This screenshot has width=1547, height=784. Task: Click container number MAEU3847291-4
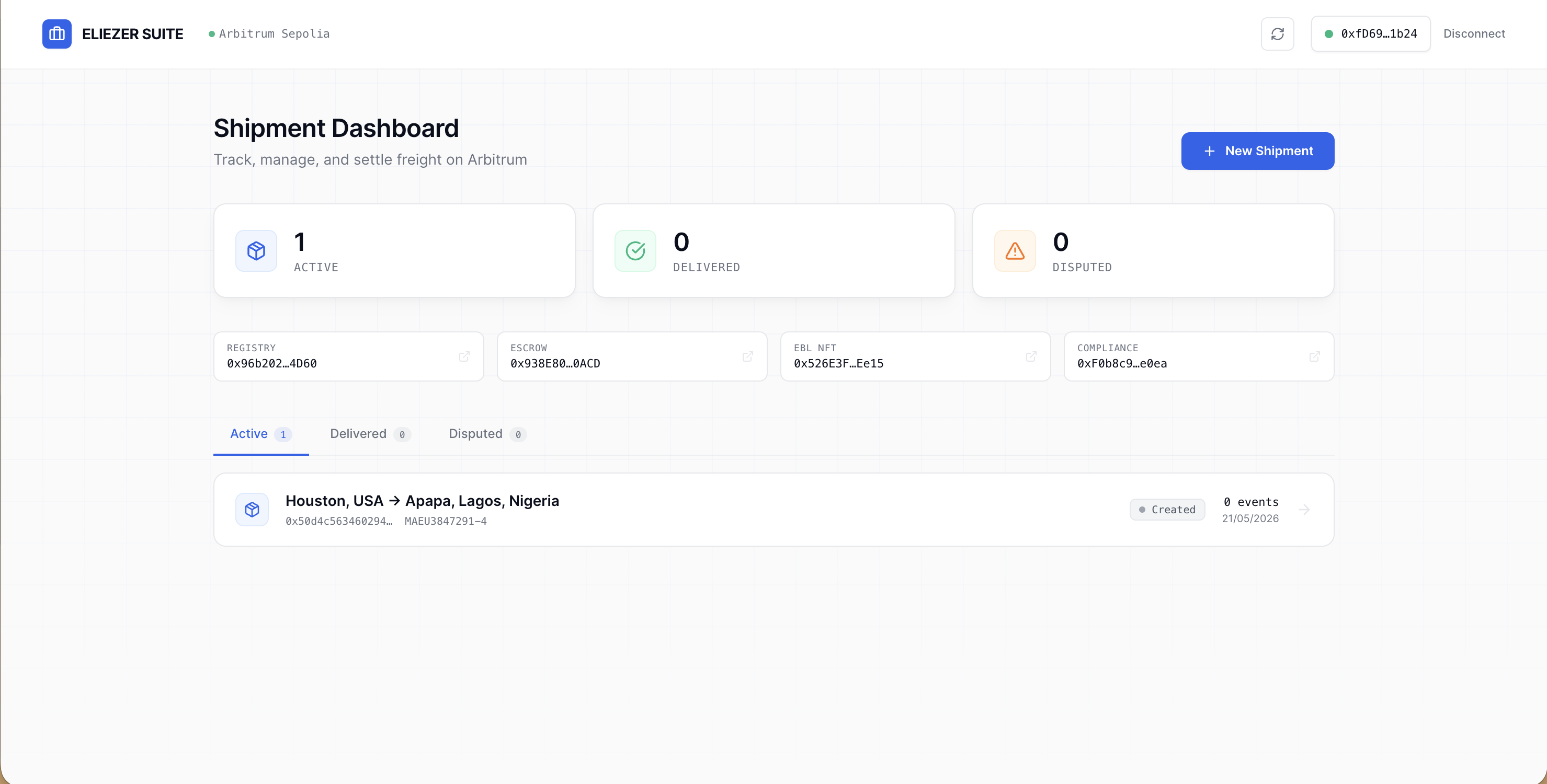coord(446,521)
